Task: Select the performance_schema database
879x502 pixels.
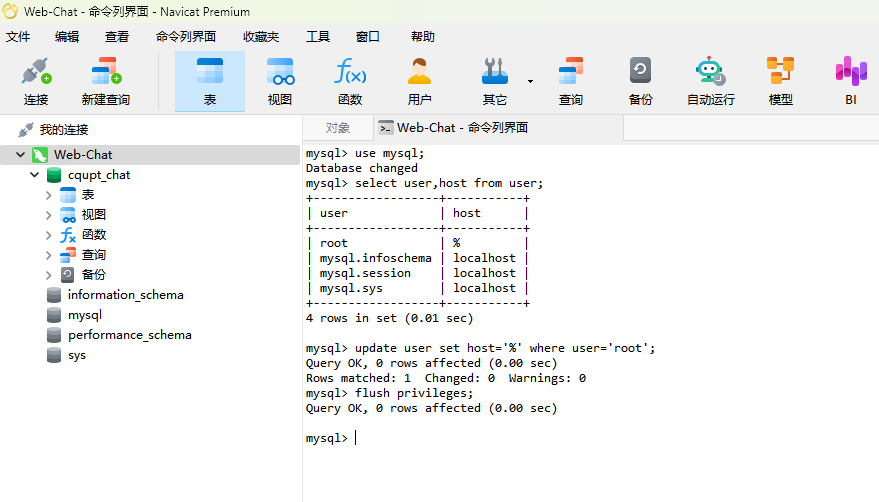Action: (x=129, y=335)
